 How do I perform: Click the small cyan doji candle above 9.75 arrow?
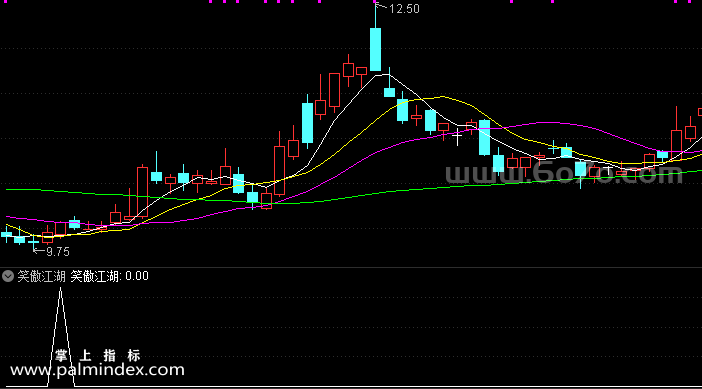(x=34, y=241)
